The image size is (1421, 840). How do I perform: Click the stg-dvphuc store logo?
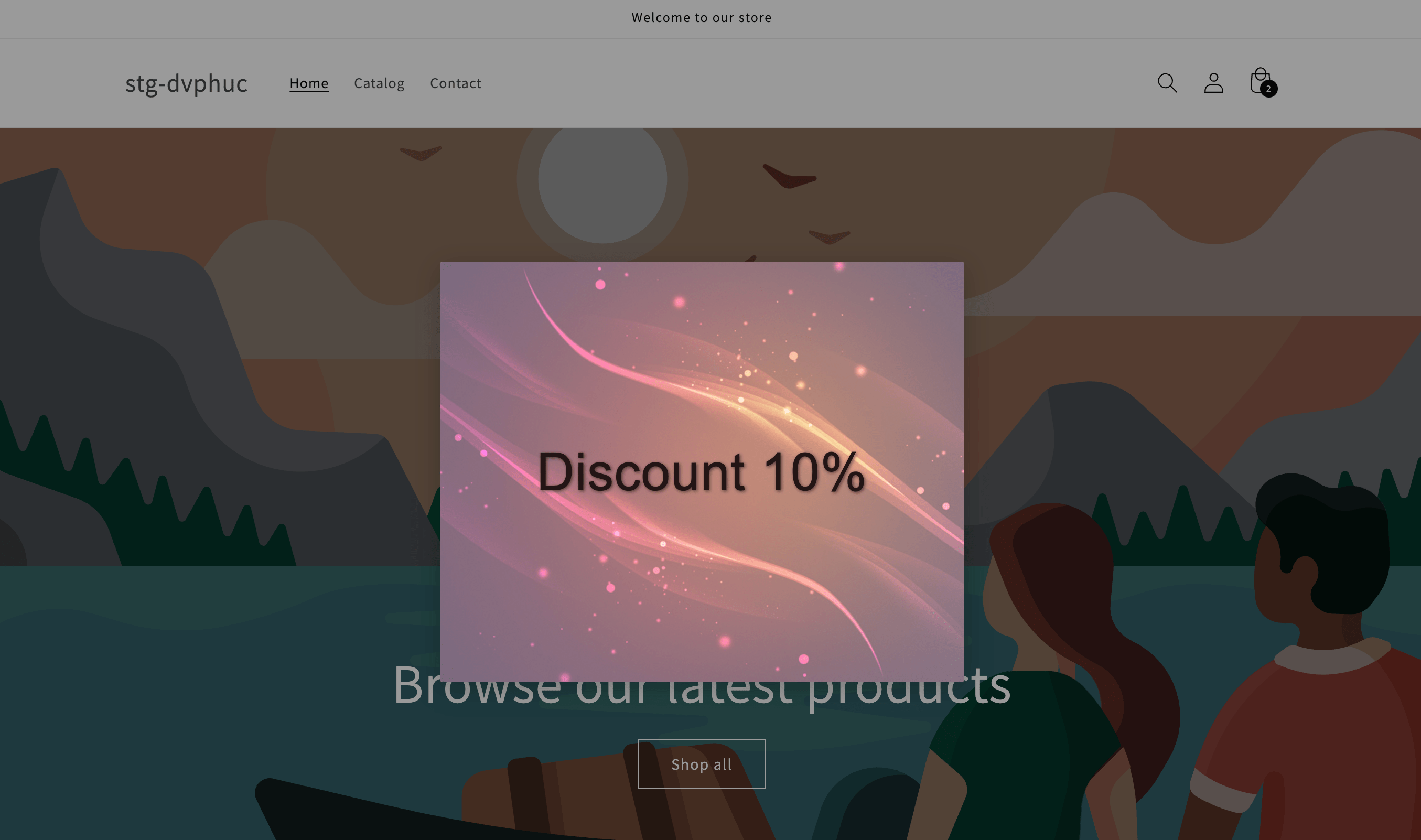tap(186, 83)
